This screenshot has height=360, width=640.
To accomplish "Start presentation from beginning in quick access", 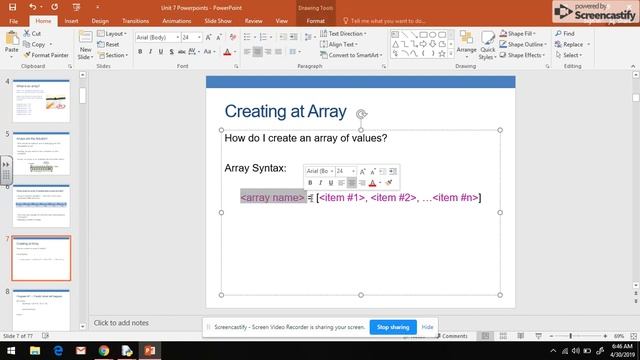I will [x=76, y=7].
